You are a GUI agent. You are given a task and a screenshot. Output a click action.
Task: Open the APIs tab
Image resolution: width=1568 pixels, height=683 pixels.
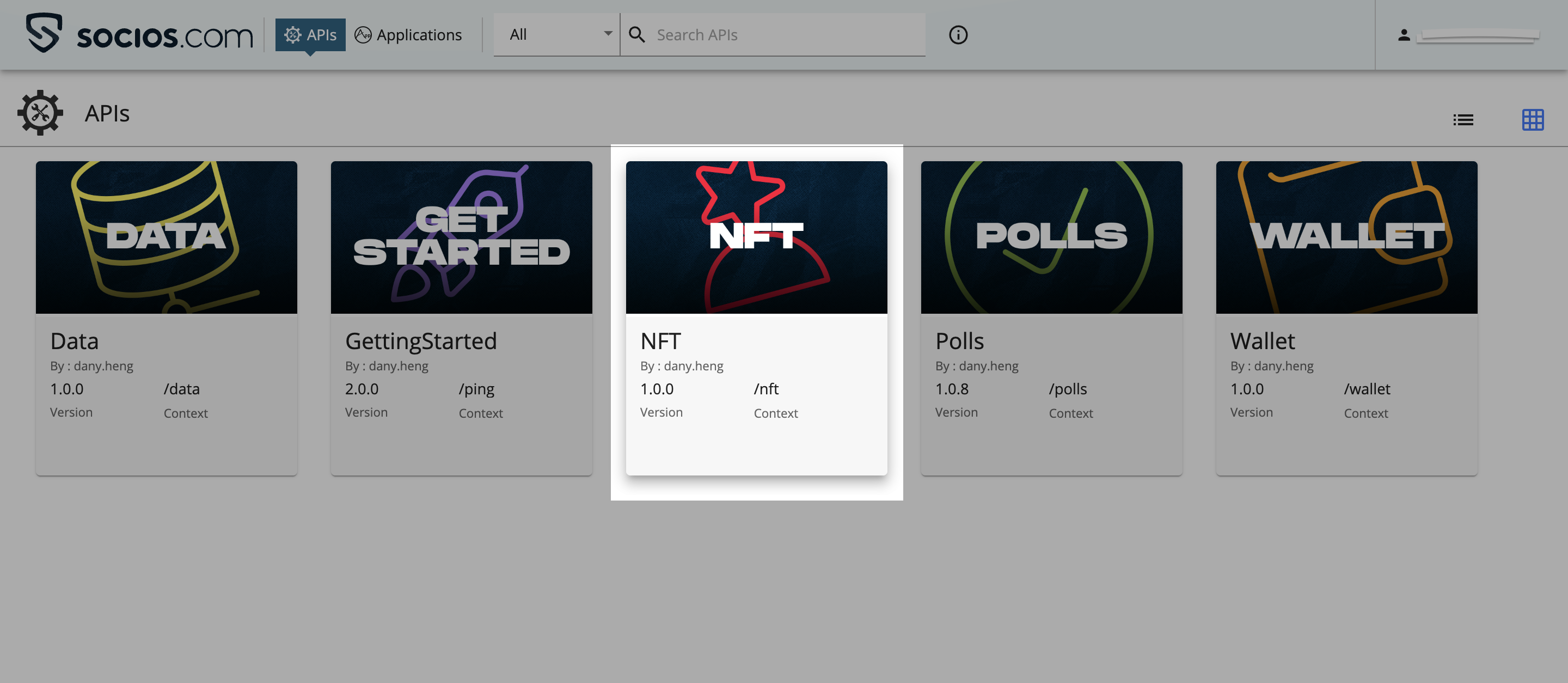click(x=310, y=35)
